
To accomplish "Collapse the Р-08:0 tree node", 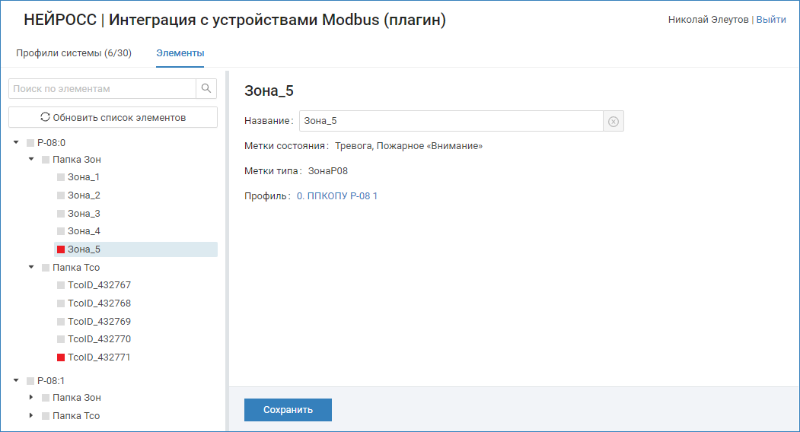I will click(x=16, y=142).
